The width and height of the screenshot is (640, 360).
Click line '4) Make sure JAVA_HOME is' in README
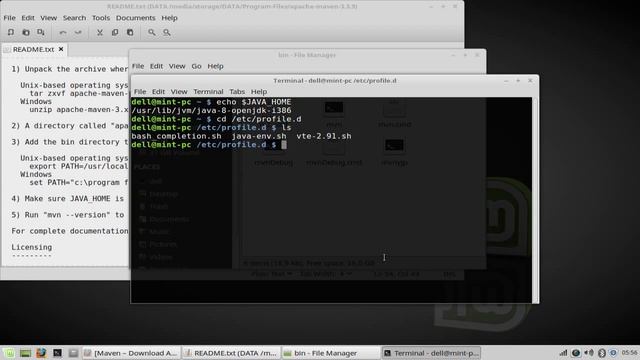(x=67, y=199)
